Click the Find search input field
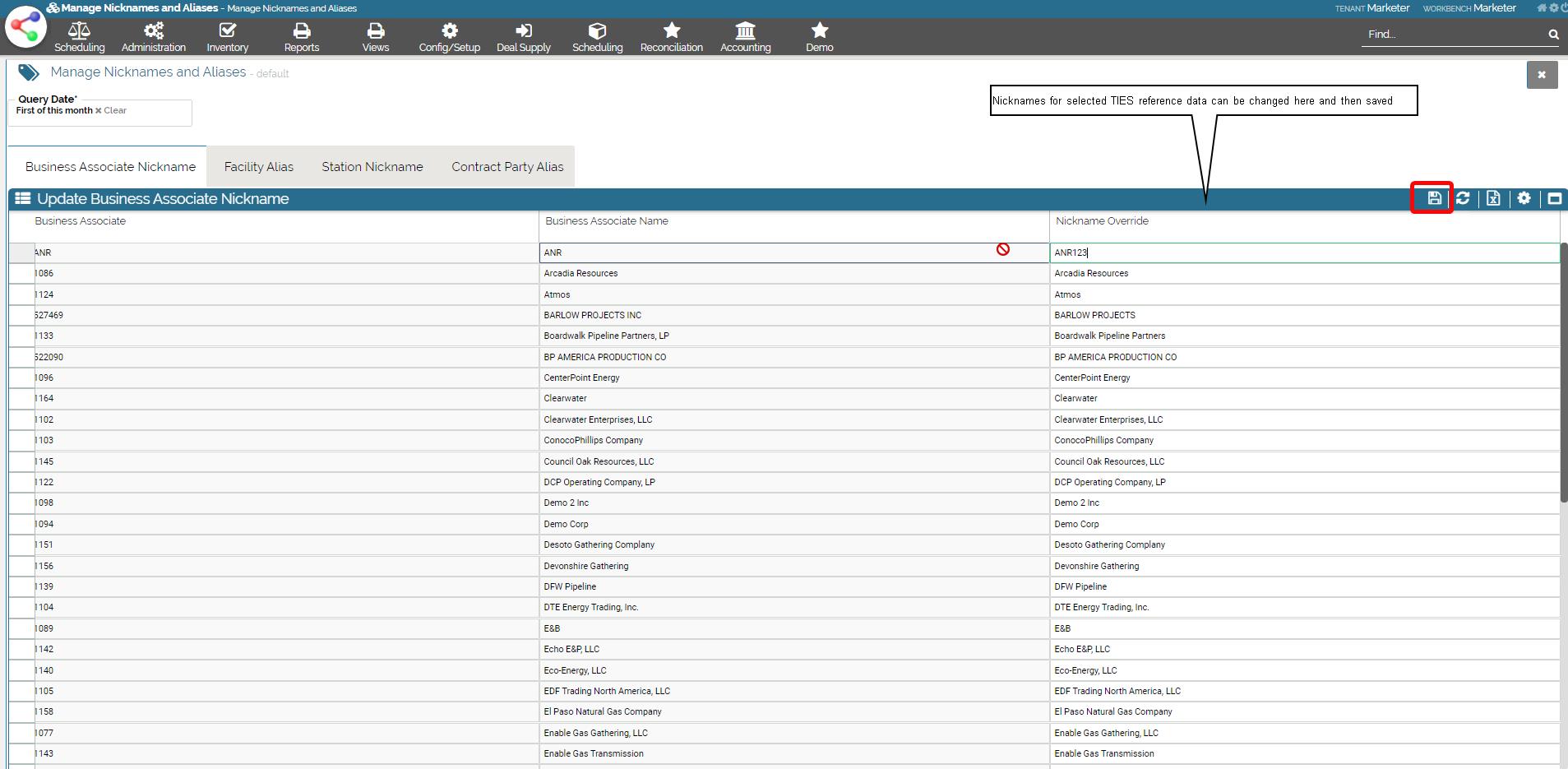 pyautogui.click(x=1452, y=35)
